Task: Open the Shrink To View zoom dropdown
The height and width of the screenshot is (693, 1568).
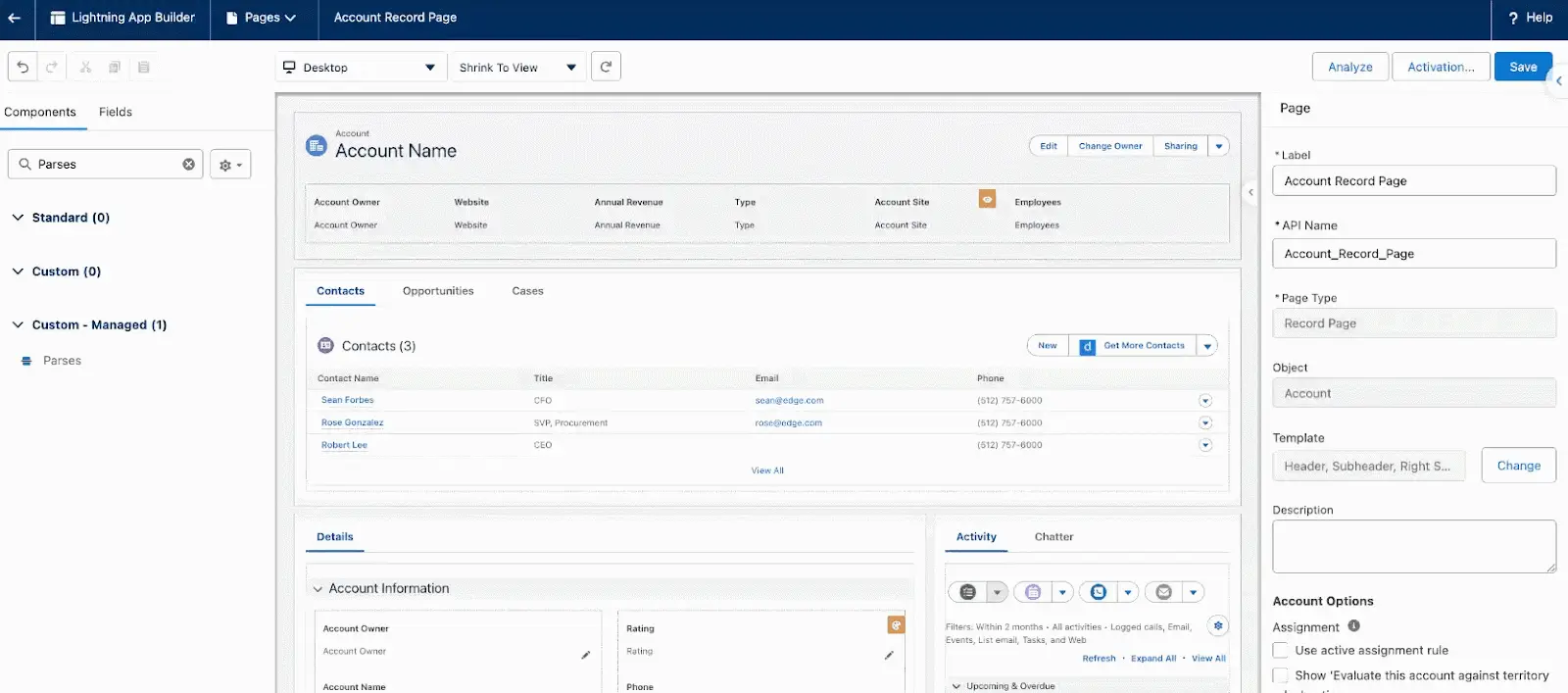Action: (517, 68)
